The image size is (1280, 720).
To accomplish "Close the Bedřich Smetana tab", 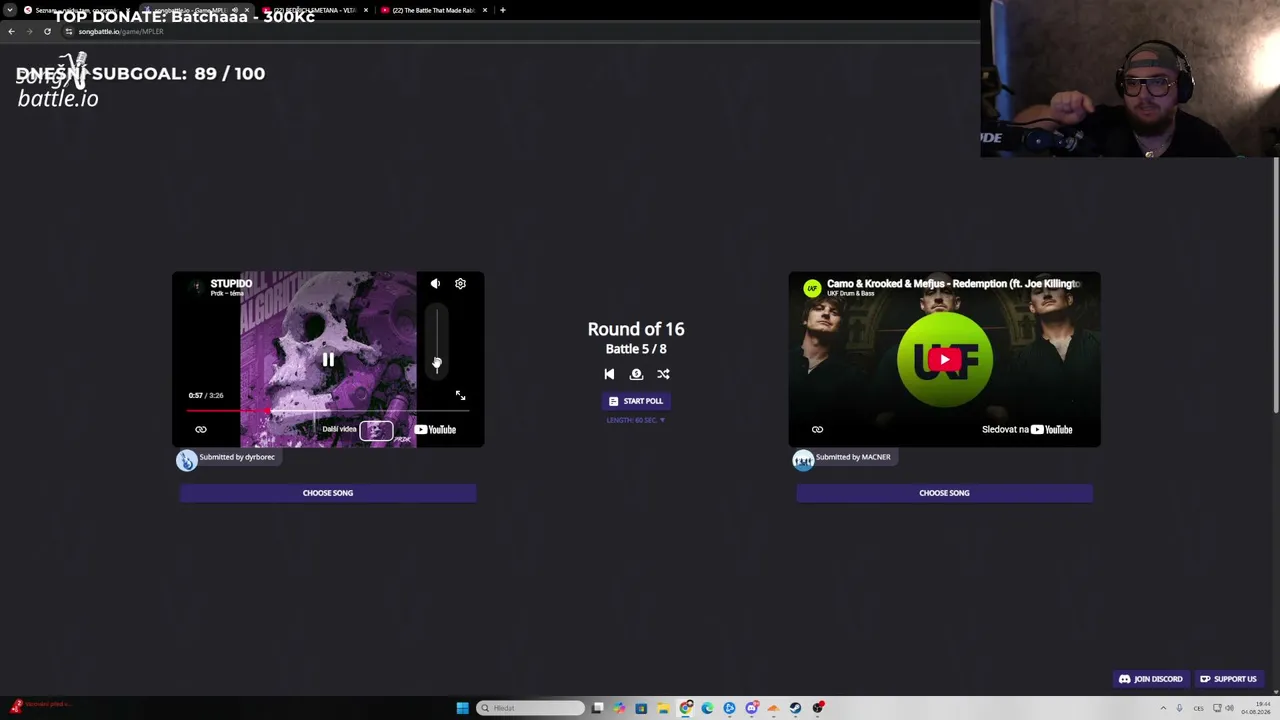I will click(366, 10).
